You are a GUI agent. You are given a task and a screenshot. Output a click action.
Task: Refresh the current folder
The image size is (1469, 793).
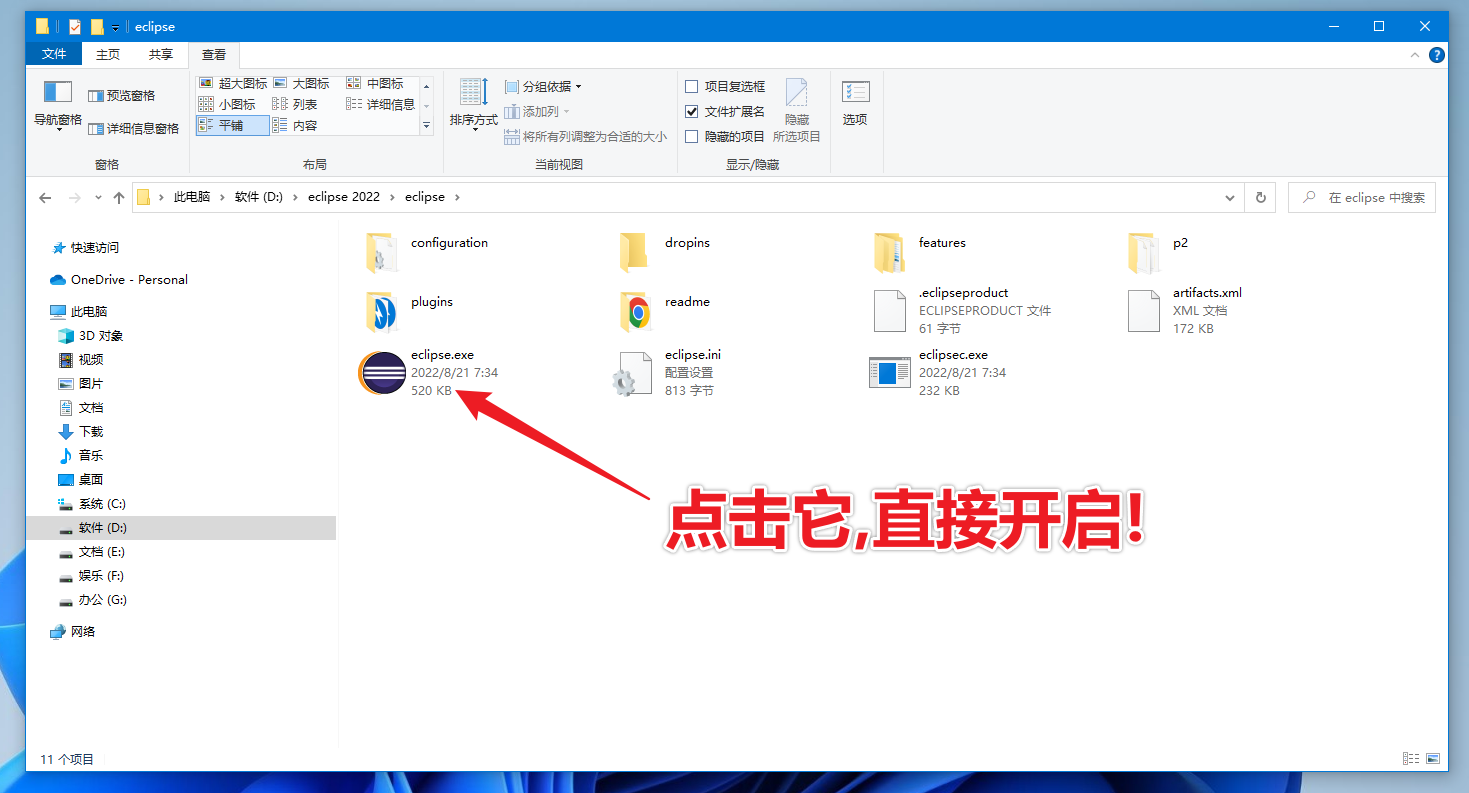point(1260,198)
